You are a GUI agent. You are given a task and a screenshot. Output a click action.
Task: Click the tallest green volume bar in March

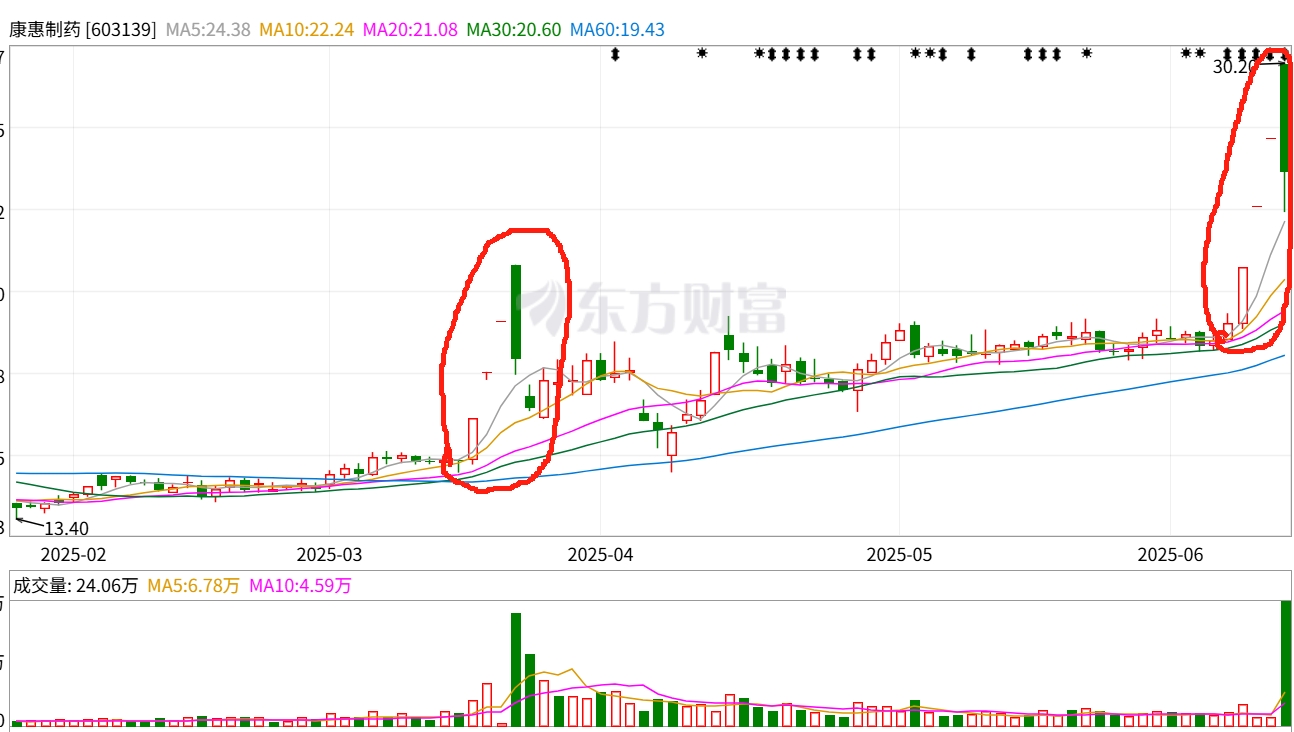point(516,670)
